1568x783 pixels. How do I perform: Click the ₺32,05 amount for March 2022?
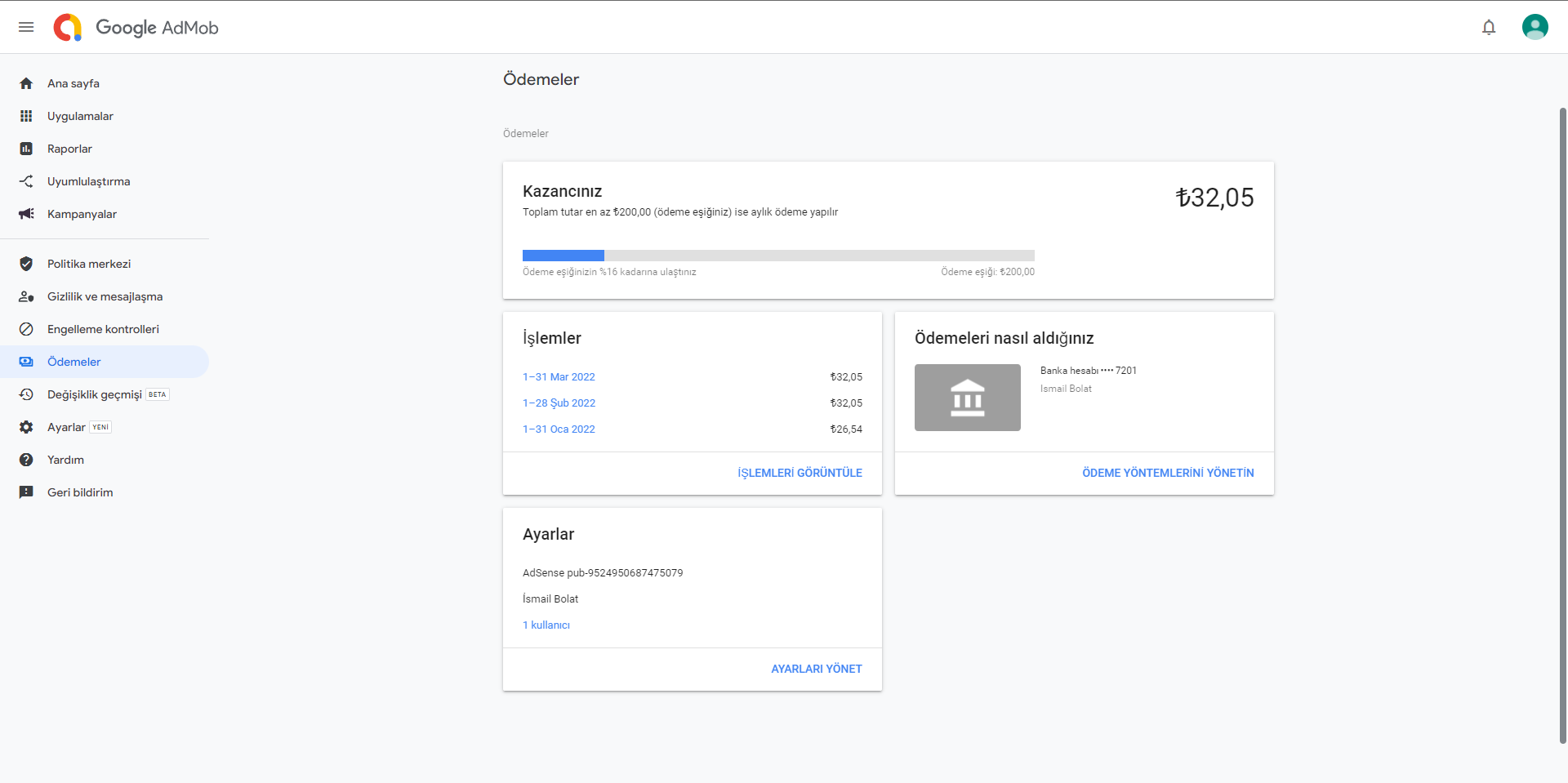(846, 377)
